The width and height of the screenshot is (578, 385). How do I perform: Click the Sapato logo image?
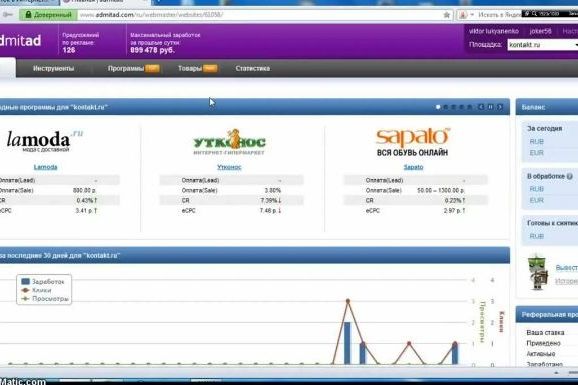[x=413, y=142]
